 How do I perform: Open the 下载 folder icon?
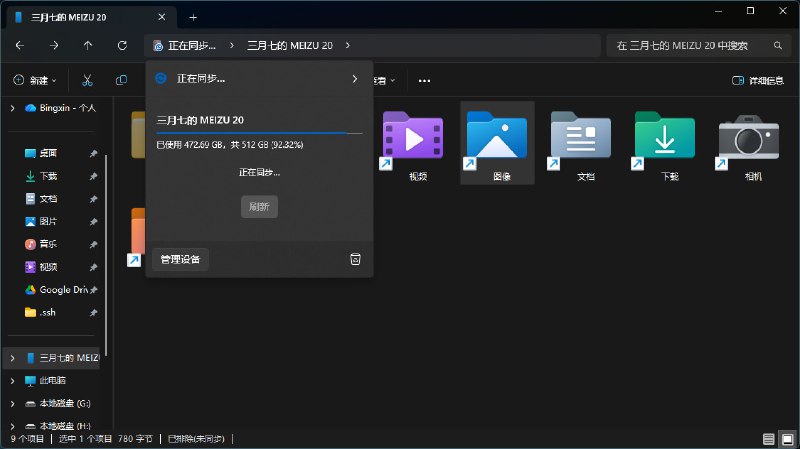[664, 136]
